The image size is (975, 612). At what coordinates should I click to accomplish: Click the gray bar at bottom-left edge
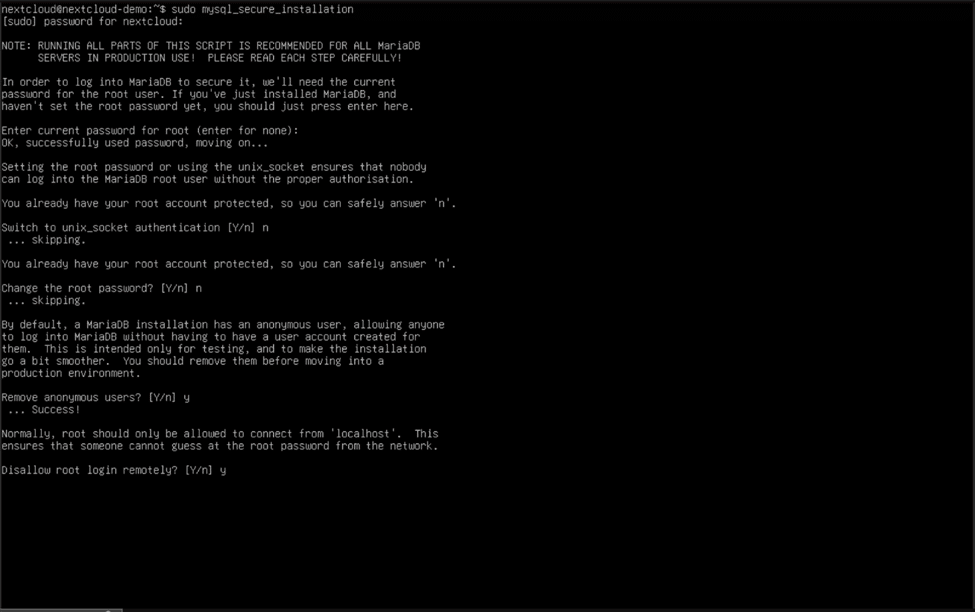tap(61, 610)
